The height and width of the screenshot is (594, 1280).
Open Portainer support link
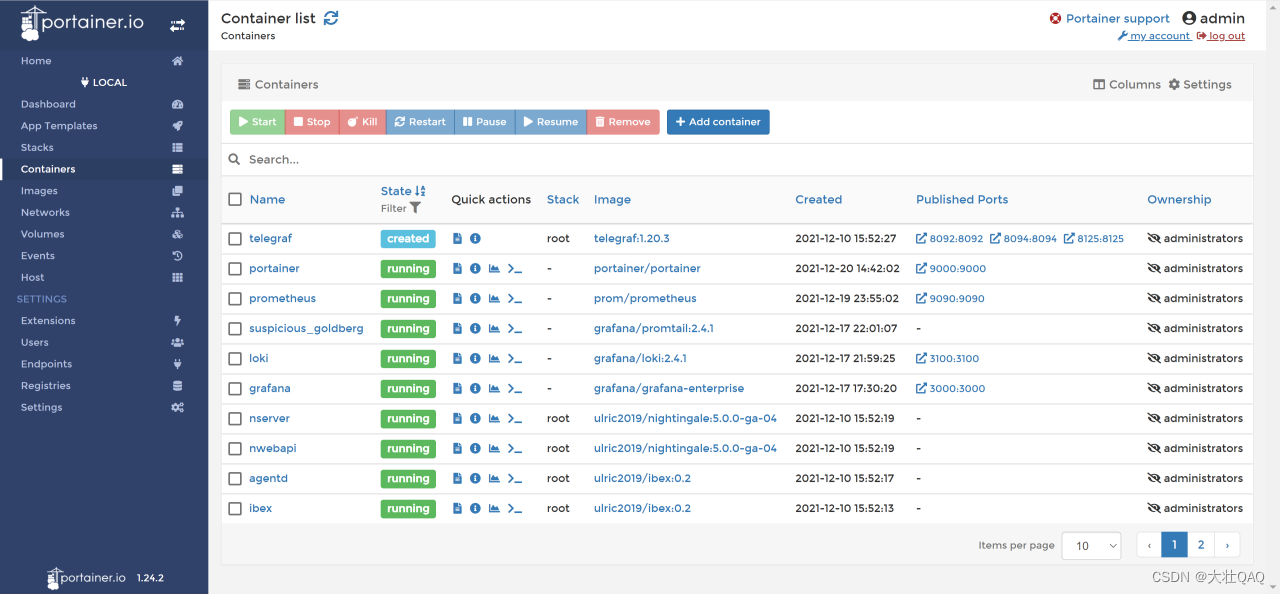click(1110, 19)
